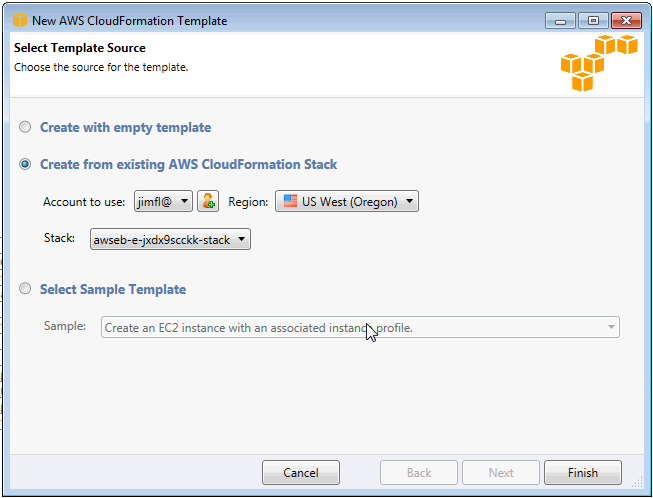653x498 pixels.
Task: Close the dialog with the red X
Action: [x=626, y=20]
